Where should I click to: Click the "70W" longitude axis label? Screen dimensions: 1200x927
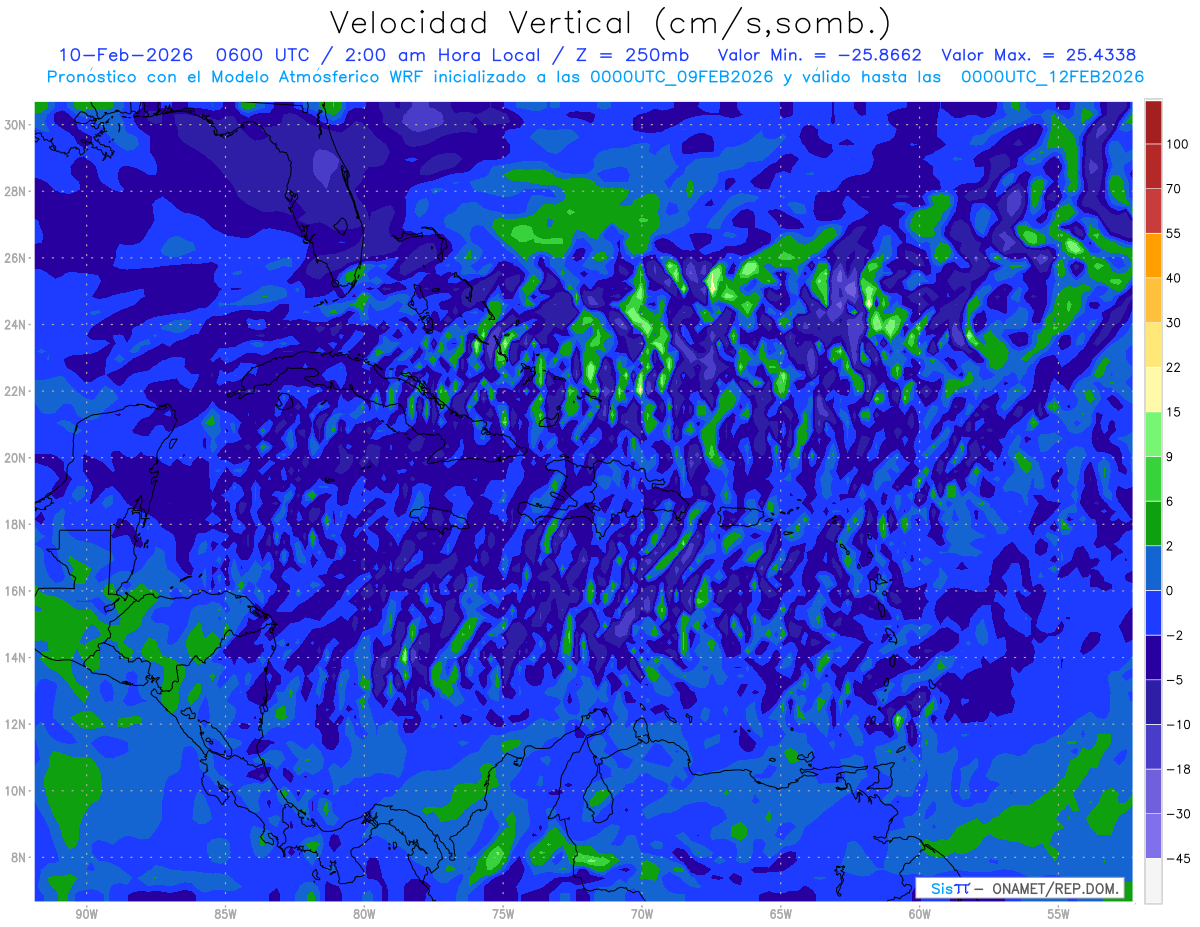click(x=642, y=914)
